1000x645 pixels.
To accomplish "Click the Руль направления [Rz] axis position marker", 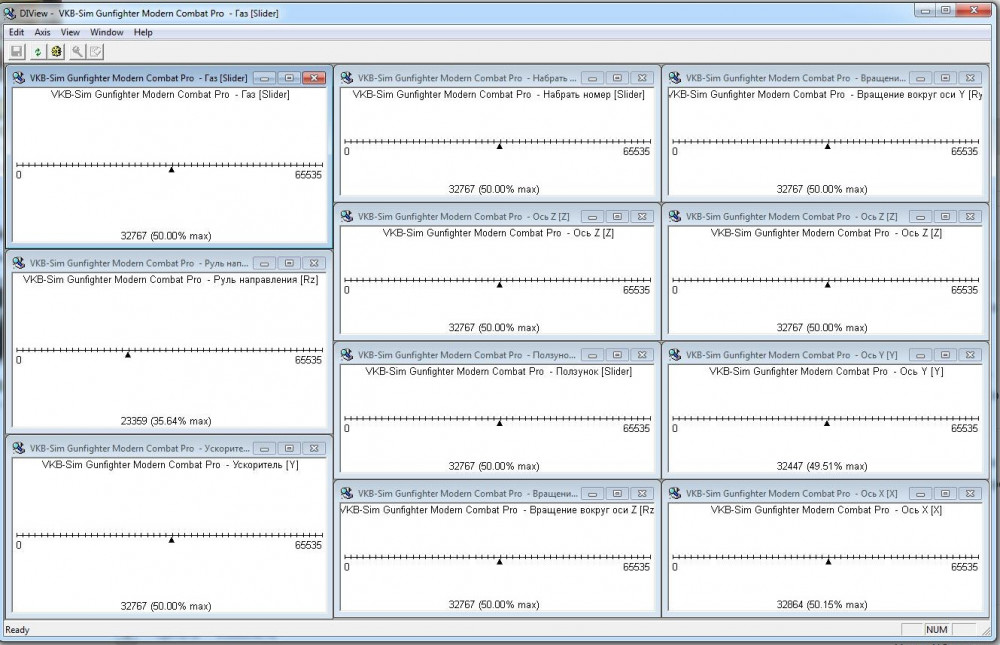I will (x=127, y=354).
